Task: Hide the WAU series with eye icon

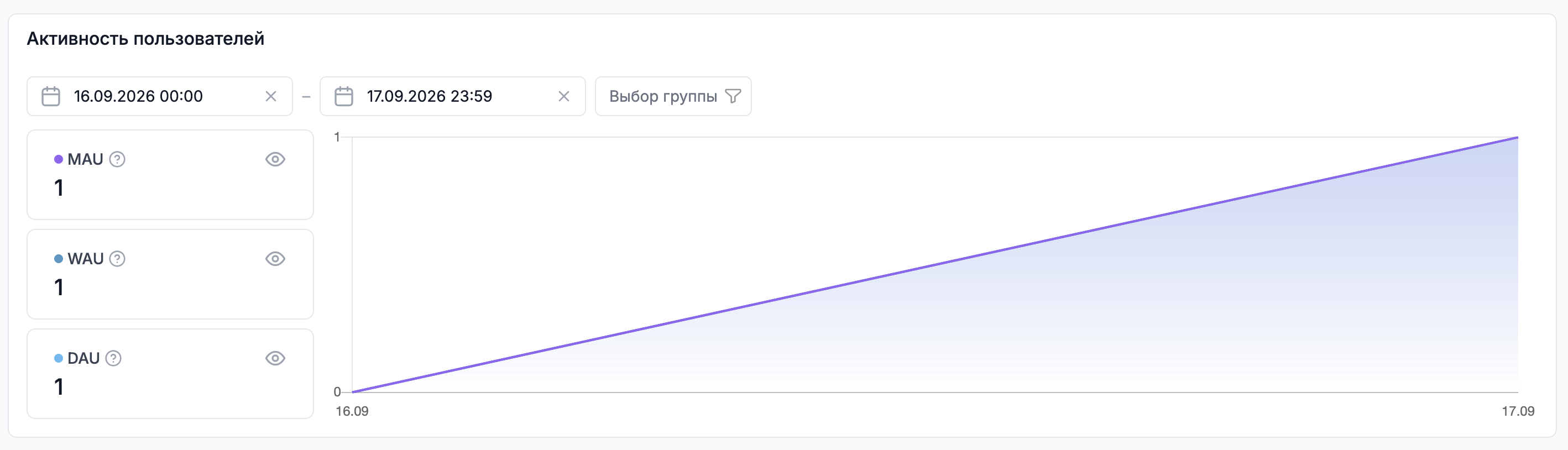Action: tap(275, 259)
